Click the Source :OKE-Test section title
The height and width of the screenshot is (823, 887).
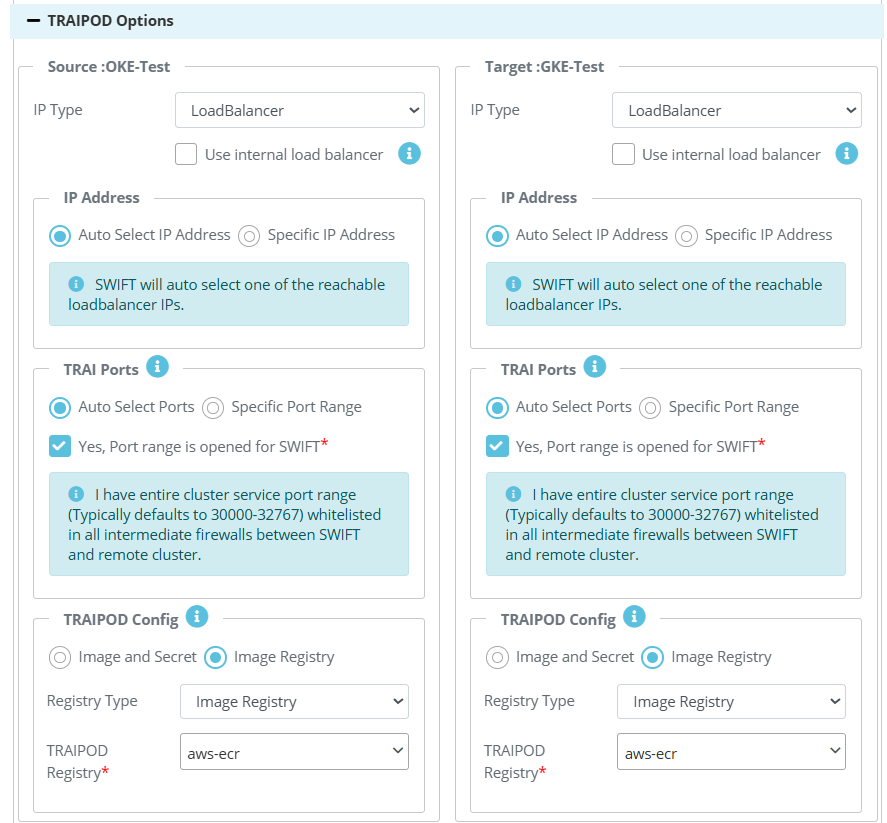tap(109, 67)
